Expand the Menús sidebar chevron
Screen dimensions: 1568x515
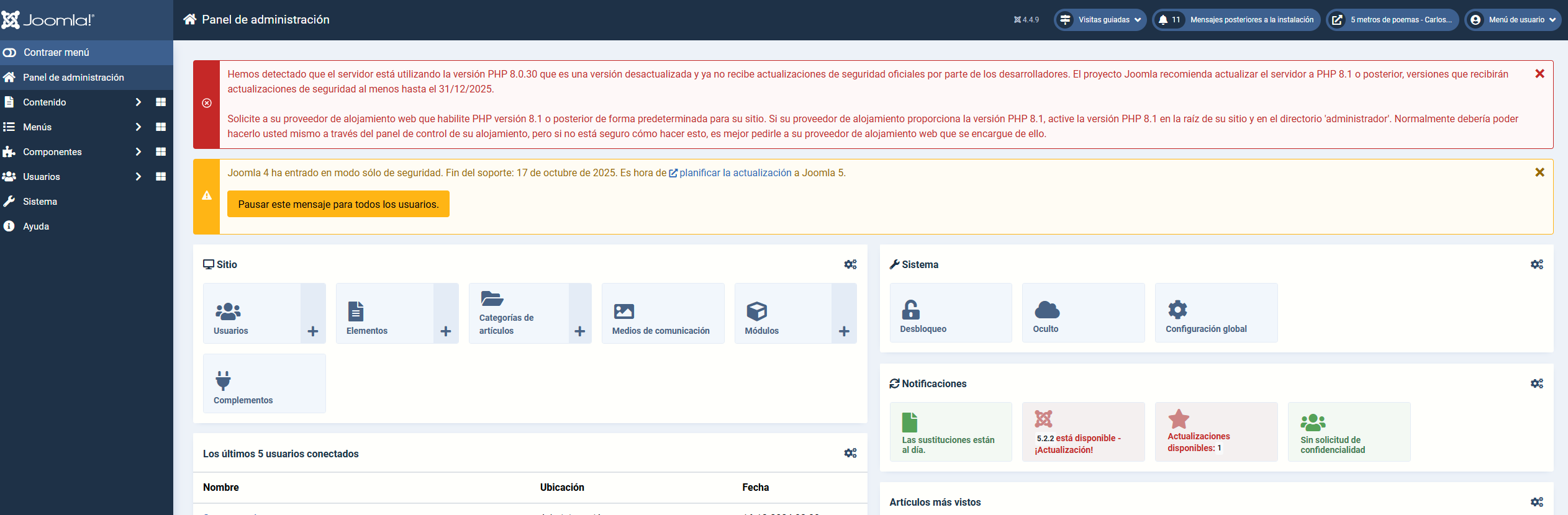pyautogui.click(x=138, y=127)
